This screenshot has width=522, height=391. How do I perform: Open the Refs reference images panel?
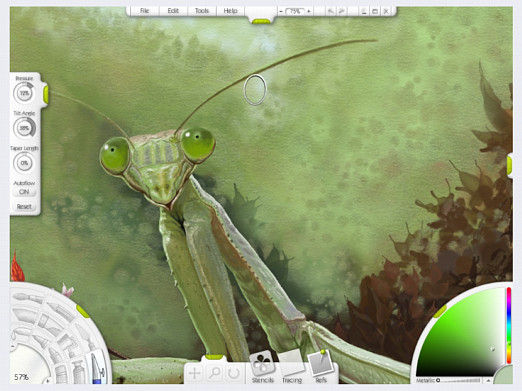point(321,367)
